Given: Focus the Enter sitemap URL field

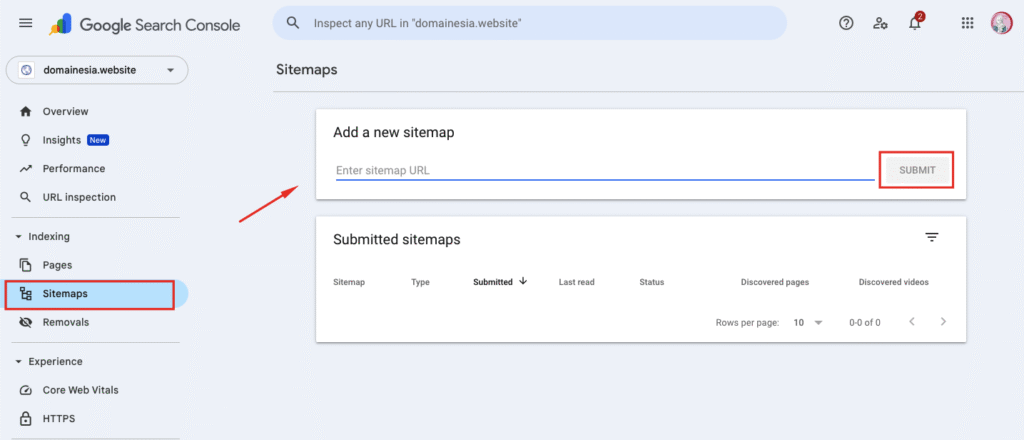Looking at the screenshot, I should pyautogui.click(x=605, y=170).
